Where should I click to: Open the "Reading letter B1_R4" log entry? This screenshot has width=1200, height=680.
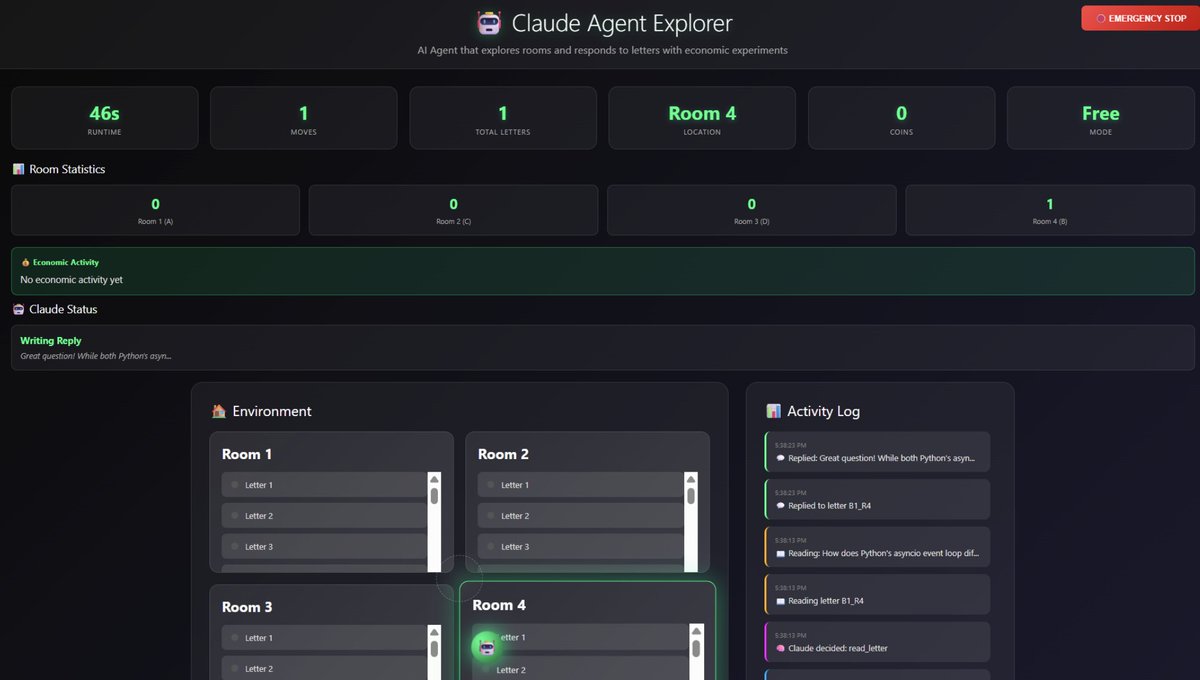point(878,594)
